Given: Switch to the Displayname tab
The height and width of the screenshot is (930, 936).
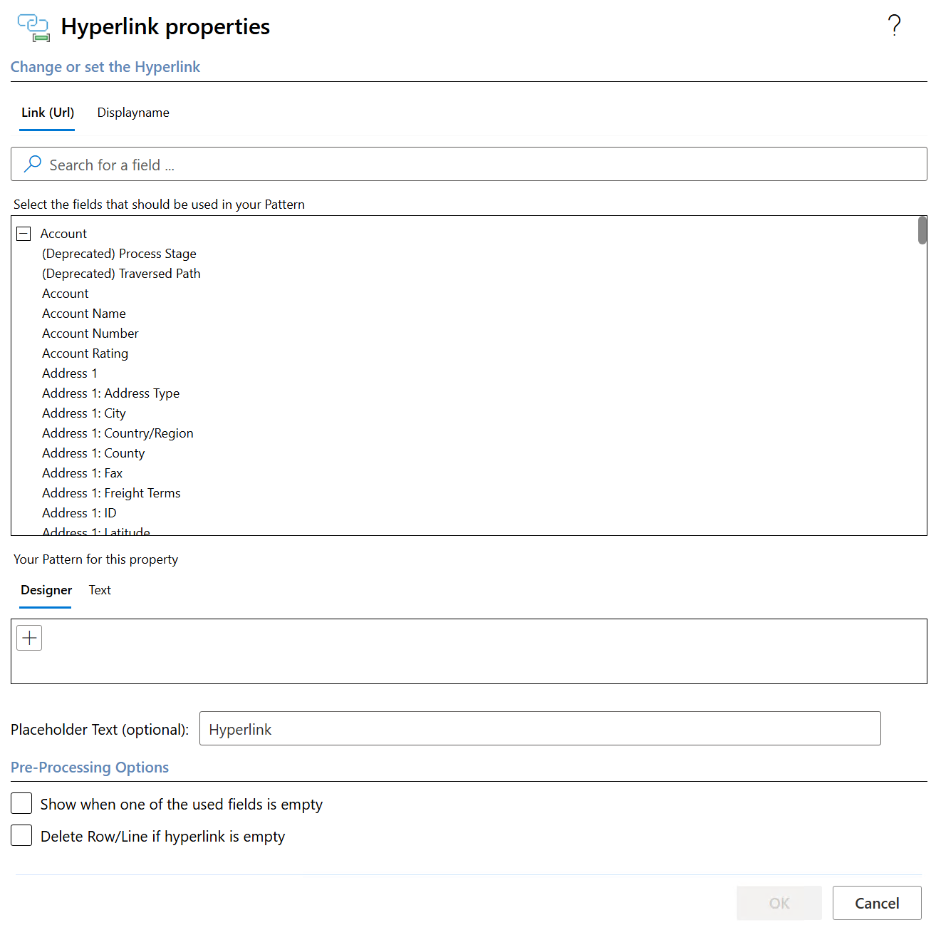Looking at the screenshot, I should pyautogui.click(x=133, y=113).
